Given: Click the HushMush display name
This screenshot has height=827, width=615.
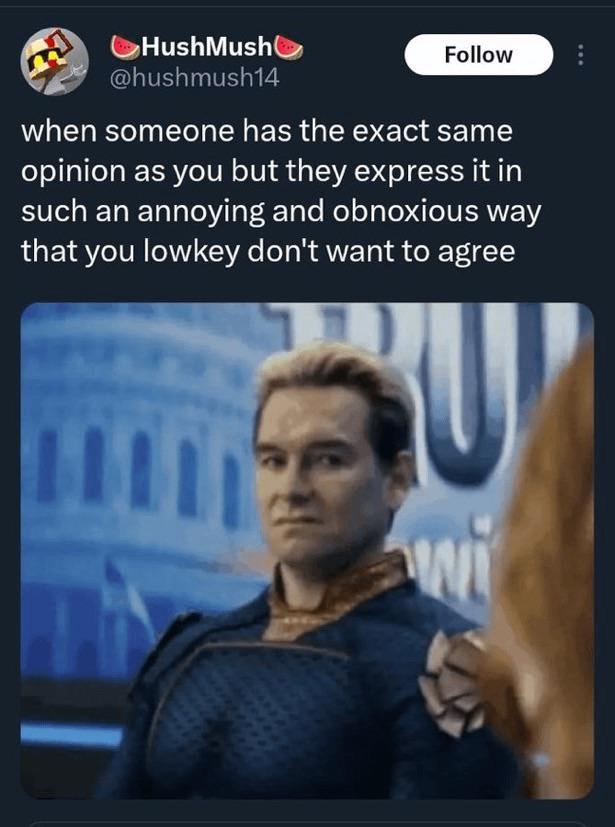Looking at the screenshot, I should coord(207,47).
